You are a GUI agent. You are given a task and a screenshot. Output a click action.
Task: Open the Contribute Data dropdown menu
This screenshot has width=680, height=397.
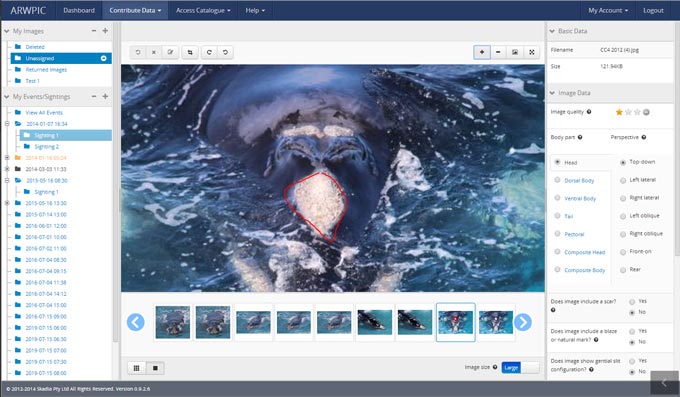point(135,10)
